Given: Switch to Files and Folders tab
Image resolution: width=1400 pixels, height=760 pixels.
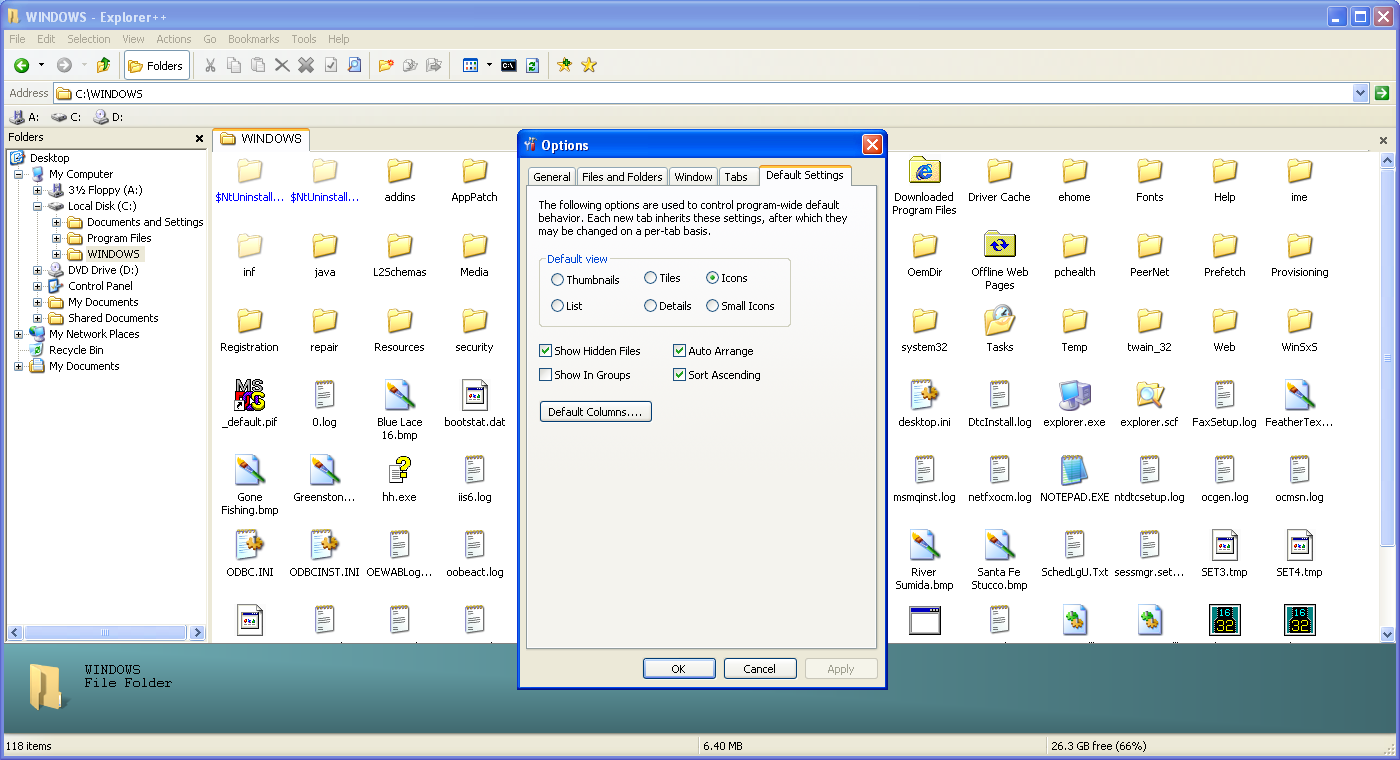Looking at the screenshot, I should pos(622,177).
